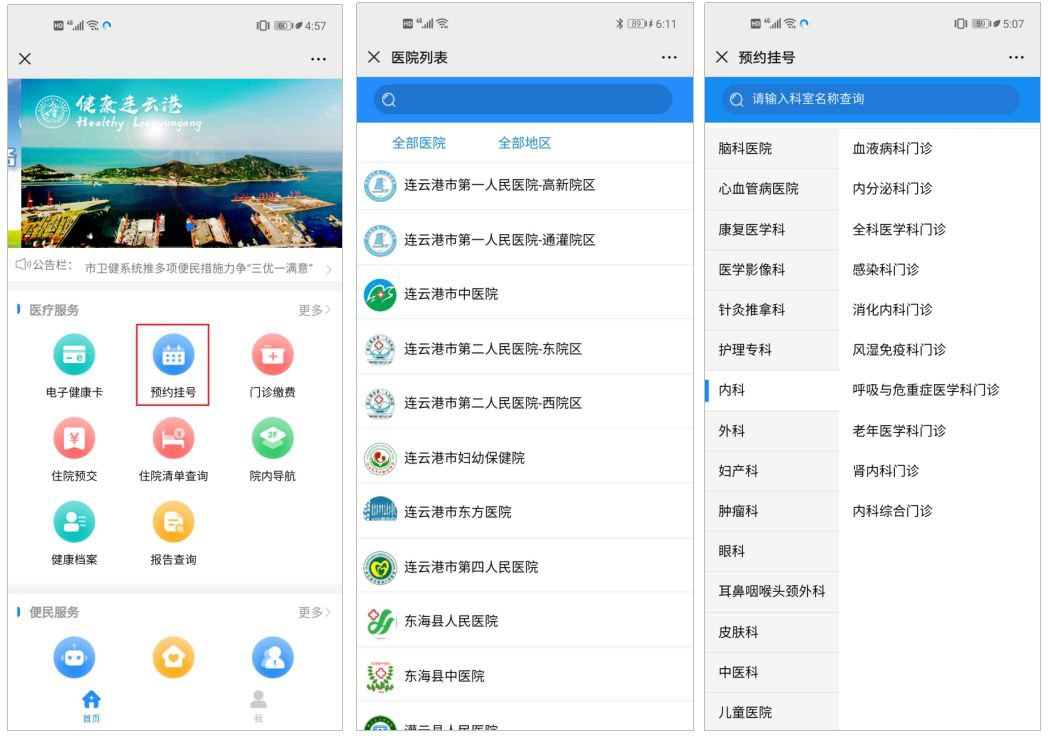Image resolution: width=1048 pixels, height=738 pixels.
Task: Choose 全科医学科门诊 clinic
Action: tap(898, 229)
